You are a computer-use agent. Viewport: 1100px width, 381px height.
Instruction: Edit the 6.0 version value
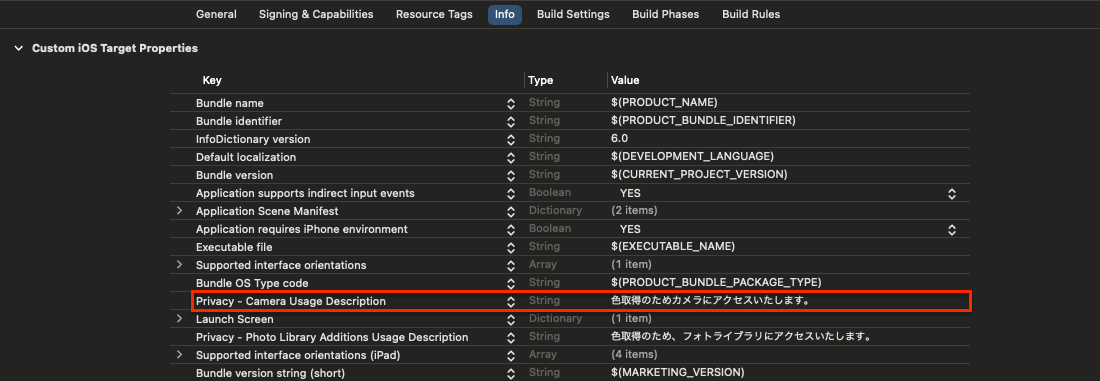(x=619, y=139)
